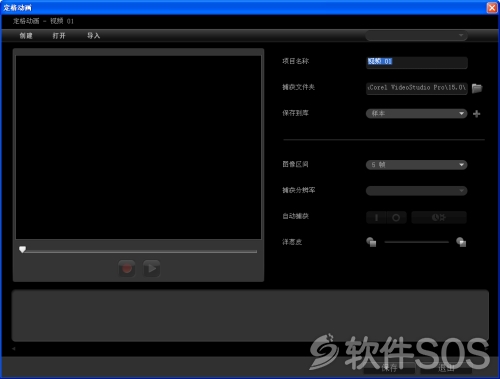
Task: Expand the 图像区间 frames dropdown
Action: (x=417, y=165)
